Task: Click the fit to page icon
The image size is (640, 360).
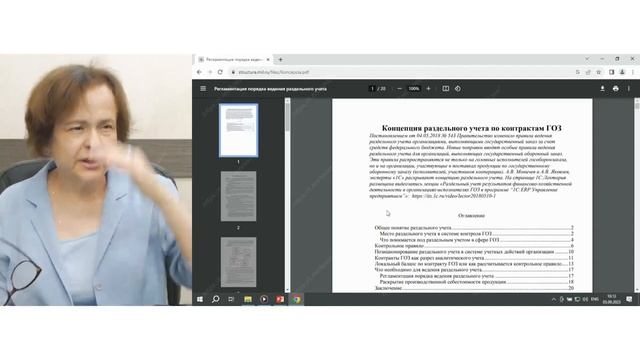Action: pyautogui.click(x=445, y=89)
